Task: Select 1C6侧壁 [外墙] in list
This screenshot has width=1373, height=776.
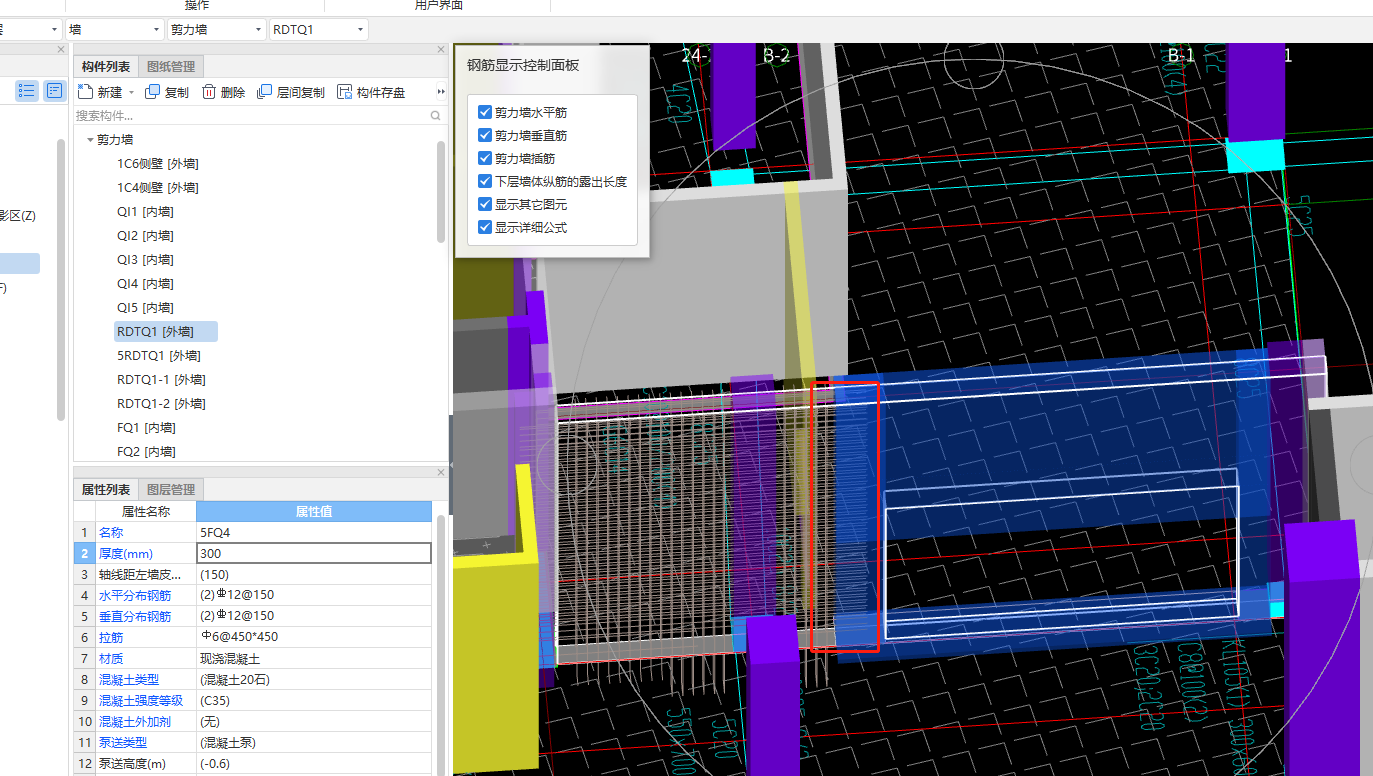Action: click(158, 164)
